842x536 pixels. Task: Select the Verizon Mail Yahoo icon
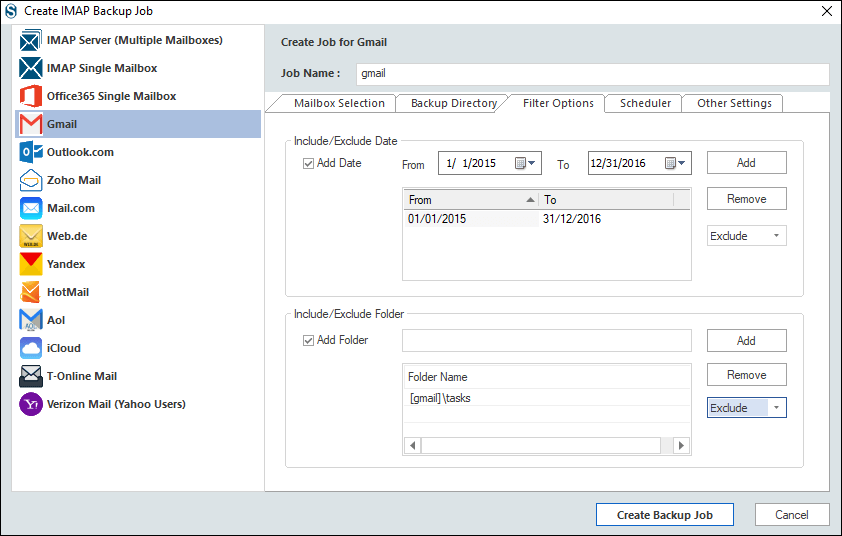(31, 404)
